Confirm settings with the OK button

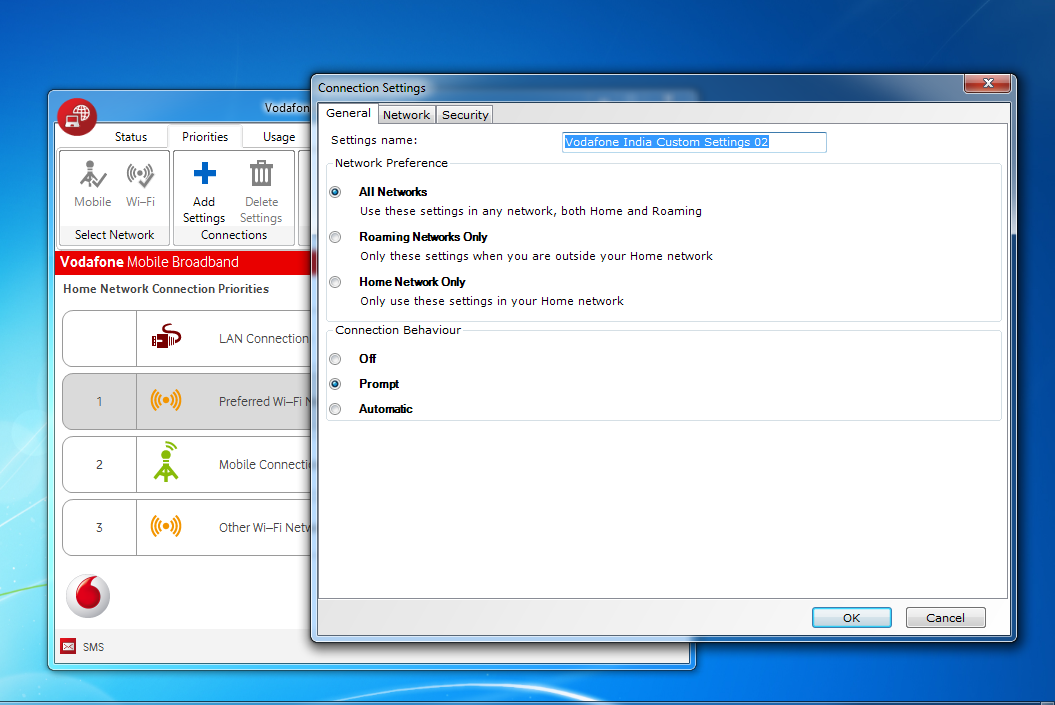click(x=852, y=618)
